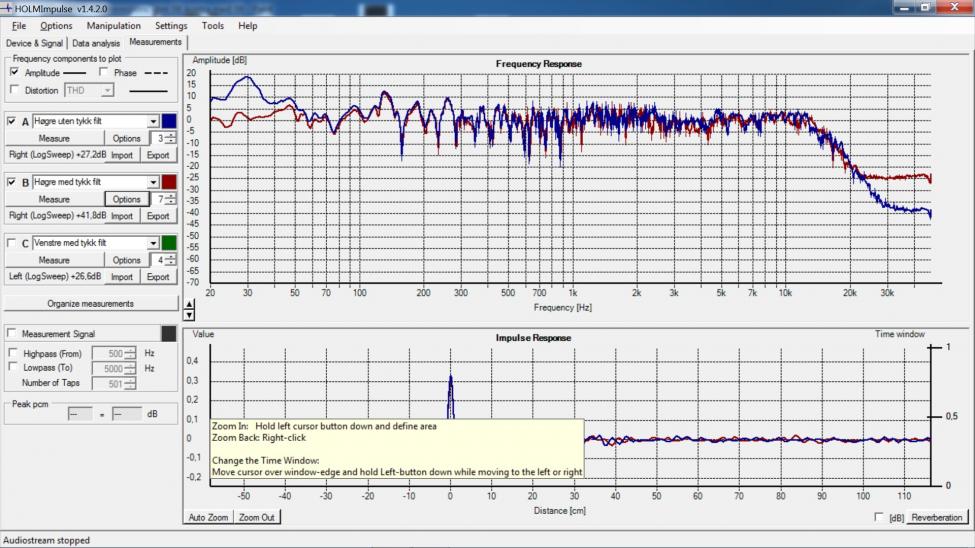Switch to the Data analysis tab
Viewport: 975px width, 548px height.
pyautogui.click(x=96, y=43)
